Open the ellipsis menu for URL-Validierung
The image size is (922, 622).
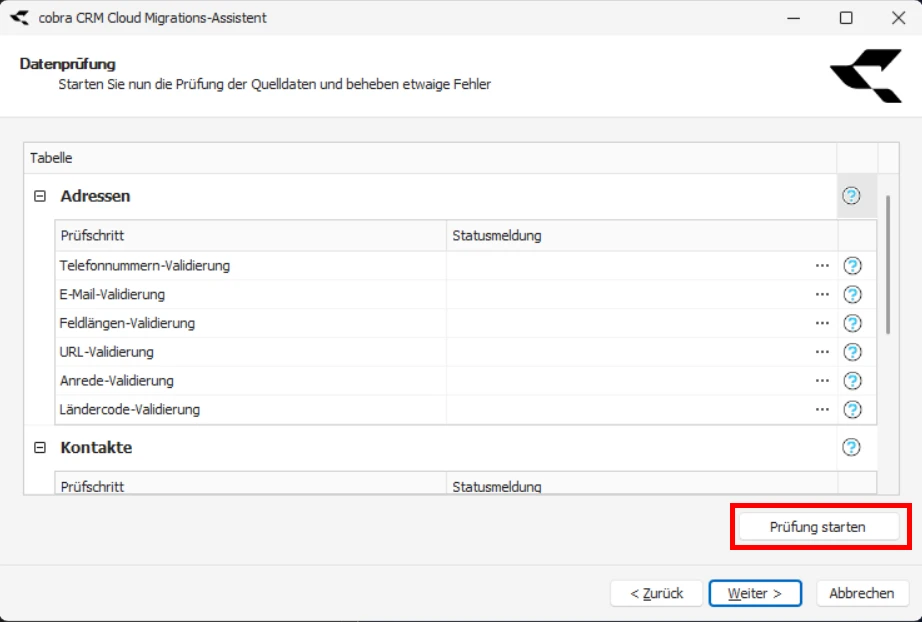coord(820,352)
